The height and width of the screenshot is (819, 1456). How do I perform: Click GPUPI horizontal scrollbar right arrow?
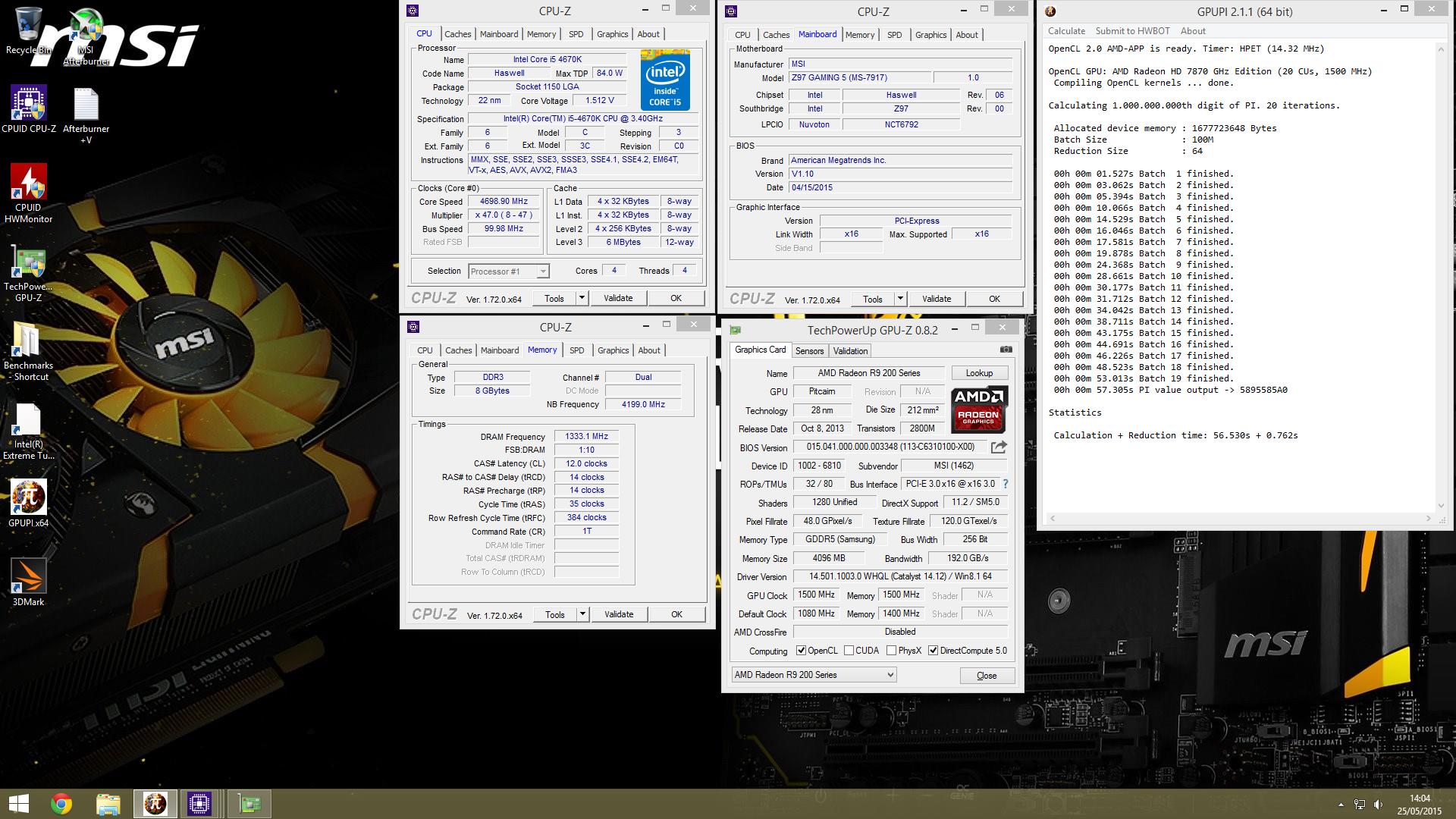(x=1429, y=519)
